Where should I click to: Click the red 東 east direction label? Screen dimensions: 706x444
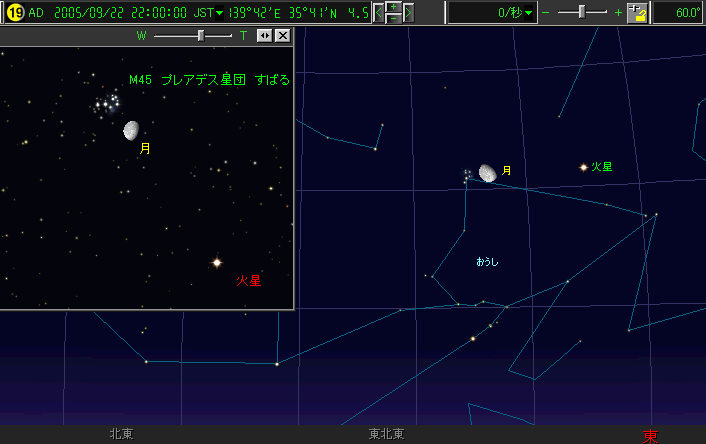tap(651, 436)
